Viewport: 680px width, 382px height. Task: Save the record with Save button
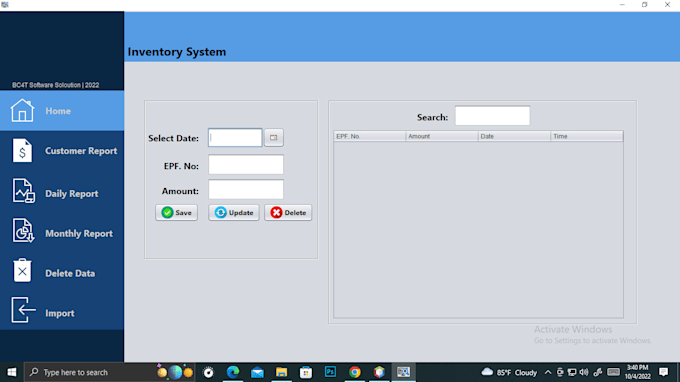click(x=177, y=212)
